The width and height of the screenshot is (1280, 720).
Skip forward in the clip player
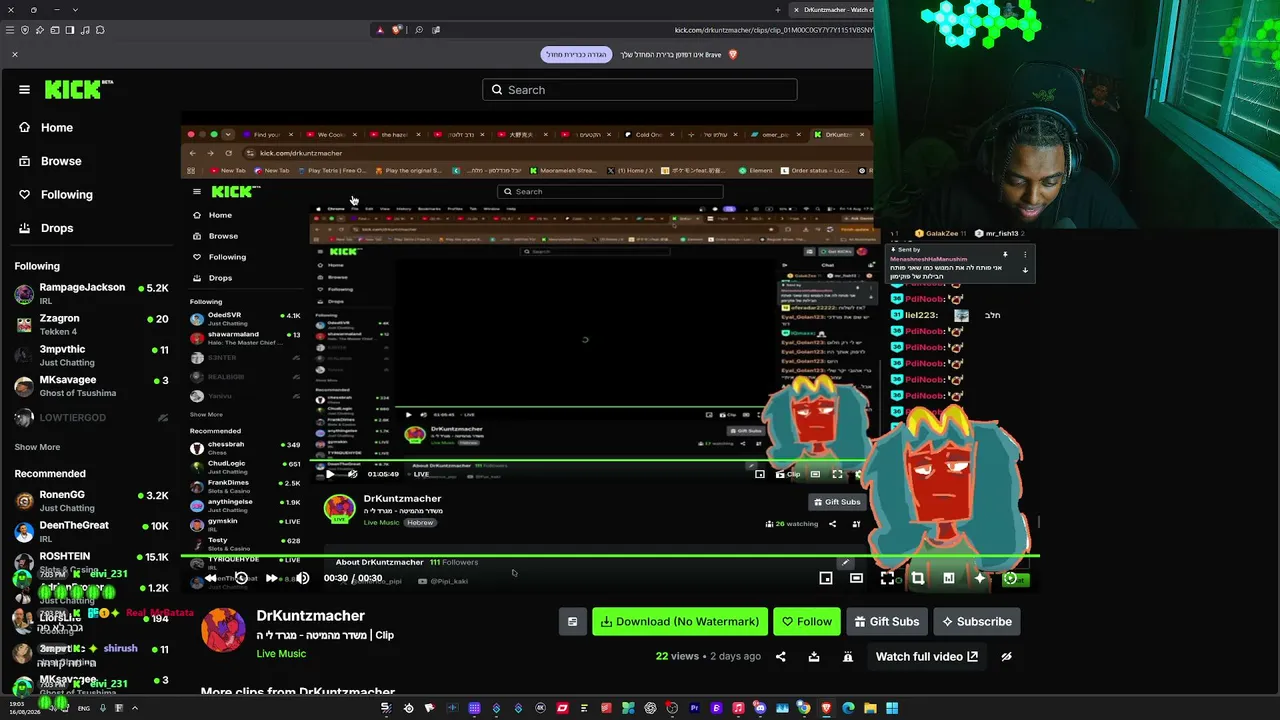click(x=271, y=578)
